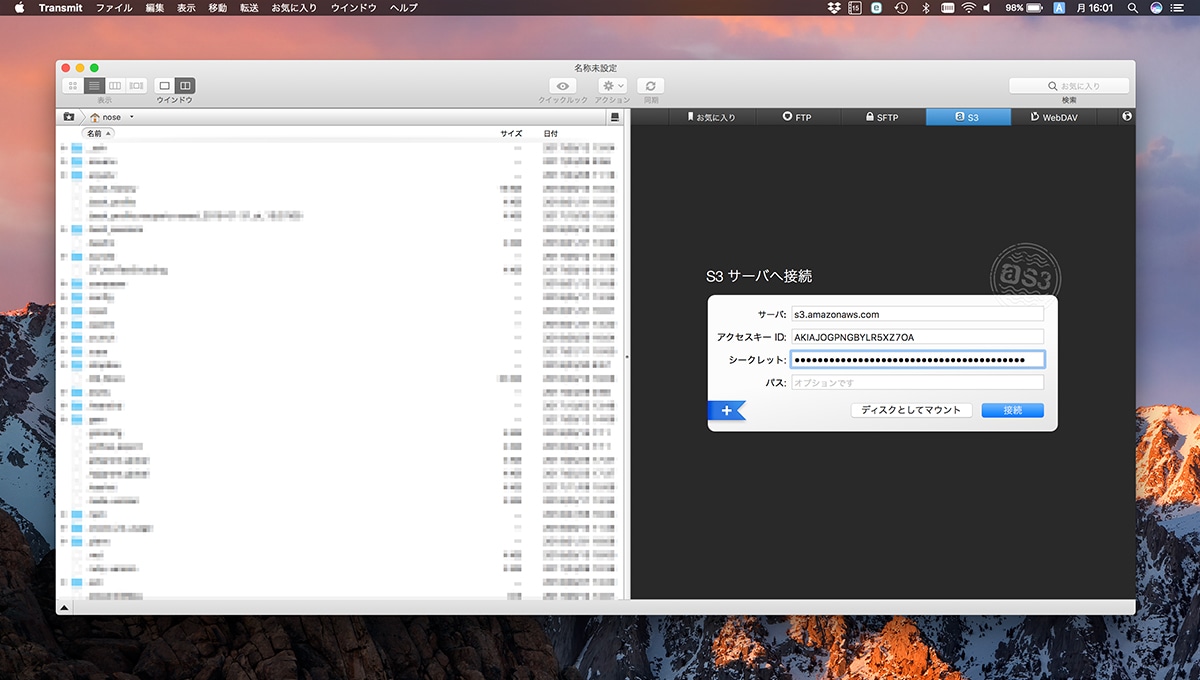Open the favorites folder icon in path bar
Viewport: 1200px width, 680px height.
(69, 117)
